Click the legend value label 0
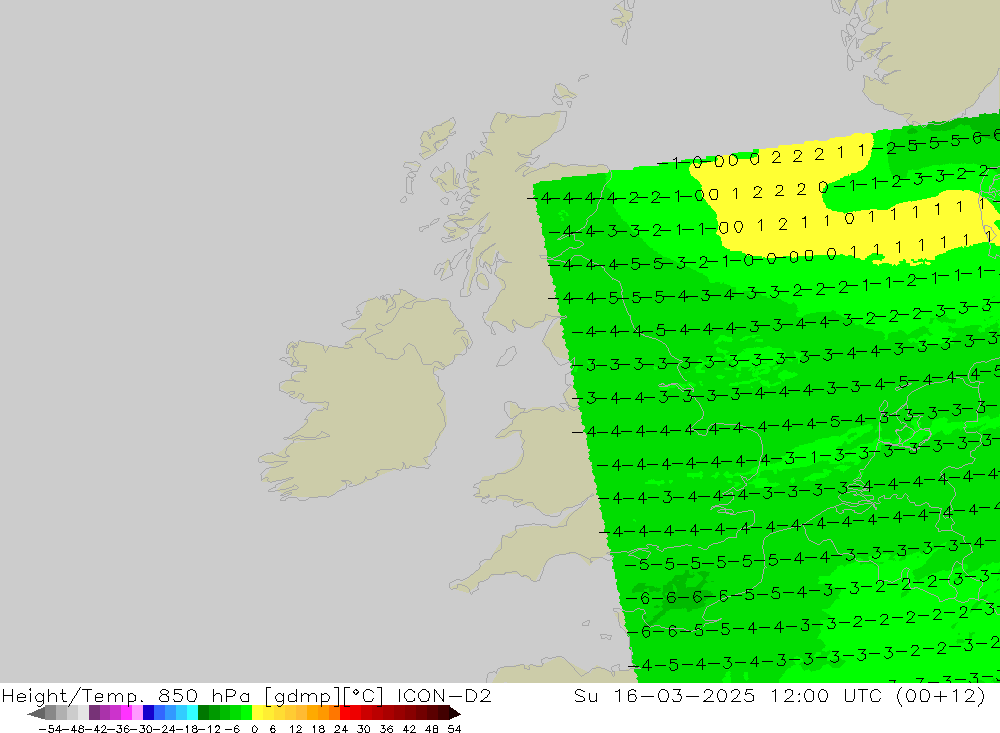The width and height of the screenshot is (1000, 733). coord(254,729)
